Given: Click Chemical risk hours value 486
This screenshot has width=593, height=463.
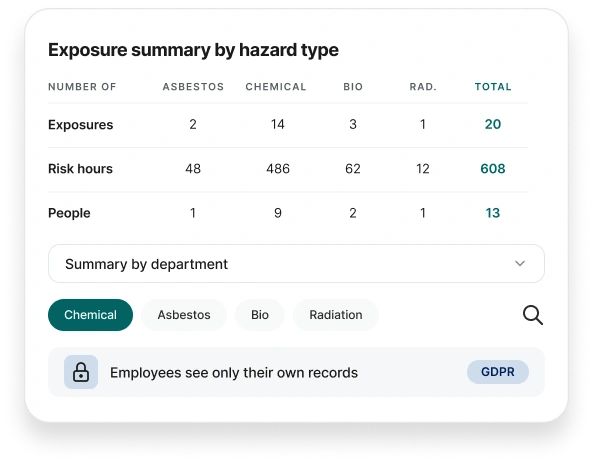Looking at the screenshot, I should click(278, 169).
